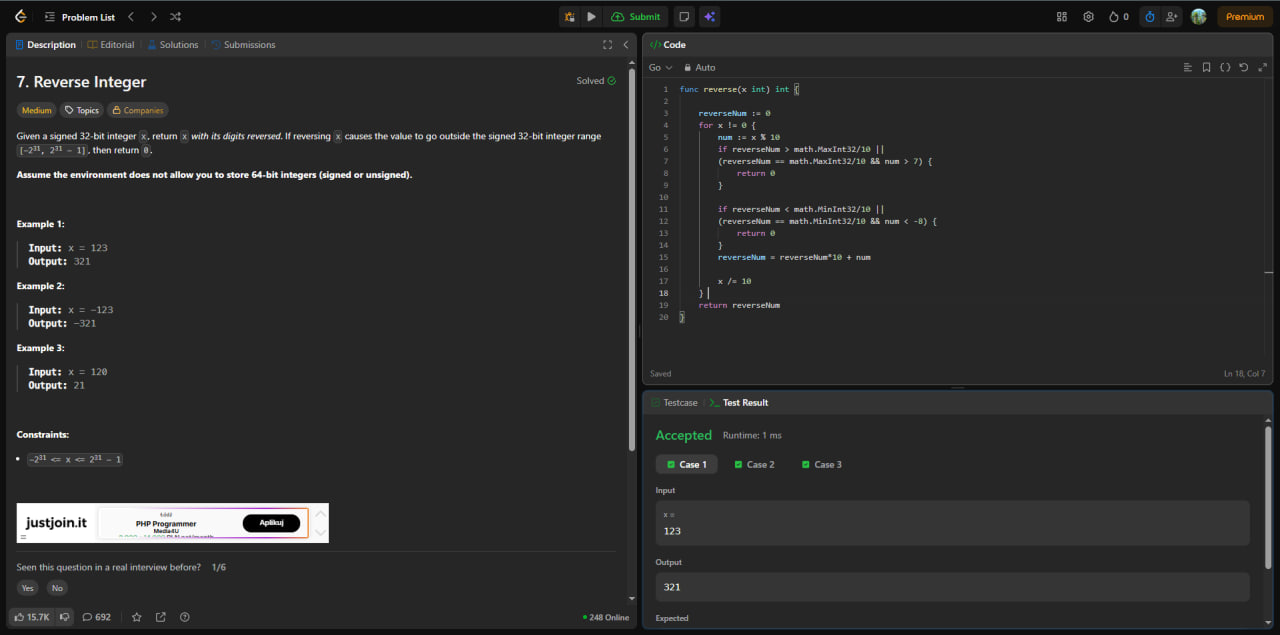1280x635 pixels.
Task: Click the Medium difficulty tag
Action: (x=37, y=111)
